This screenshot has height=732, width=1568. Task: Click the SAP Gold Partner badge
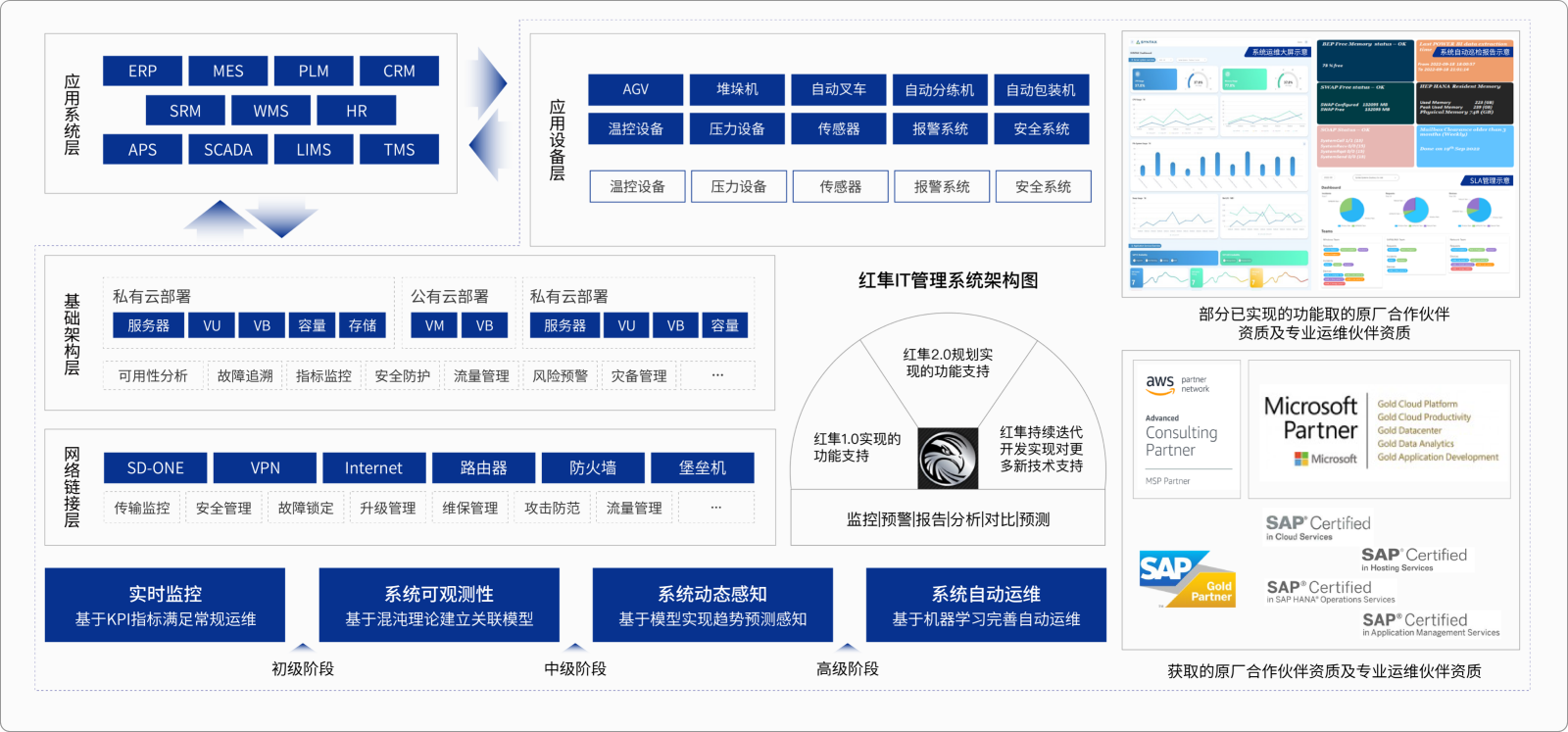(1187, 579)
